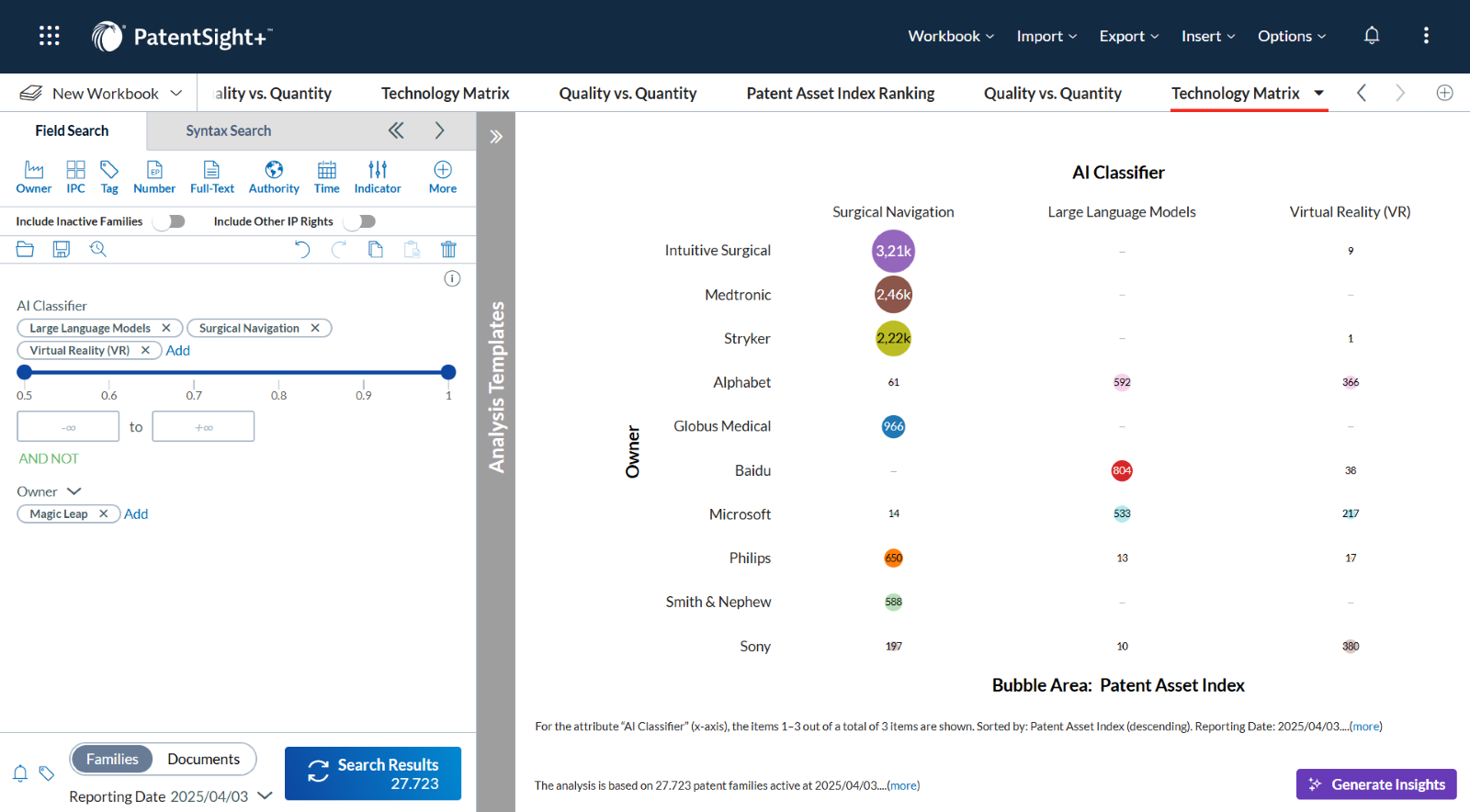Switch to Patent Asset Index Ranking tab

(x=841, y=93)
